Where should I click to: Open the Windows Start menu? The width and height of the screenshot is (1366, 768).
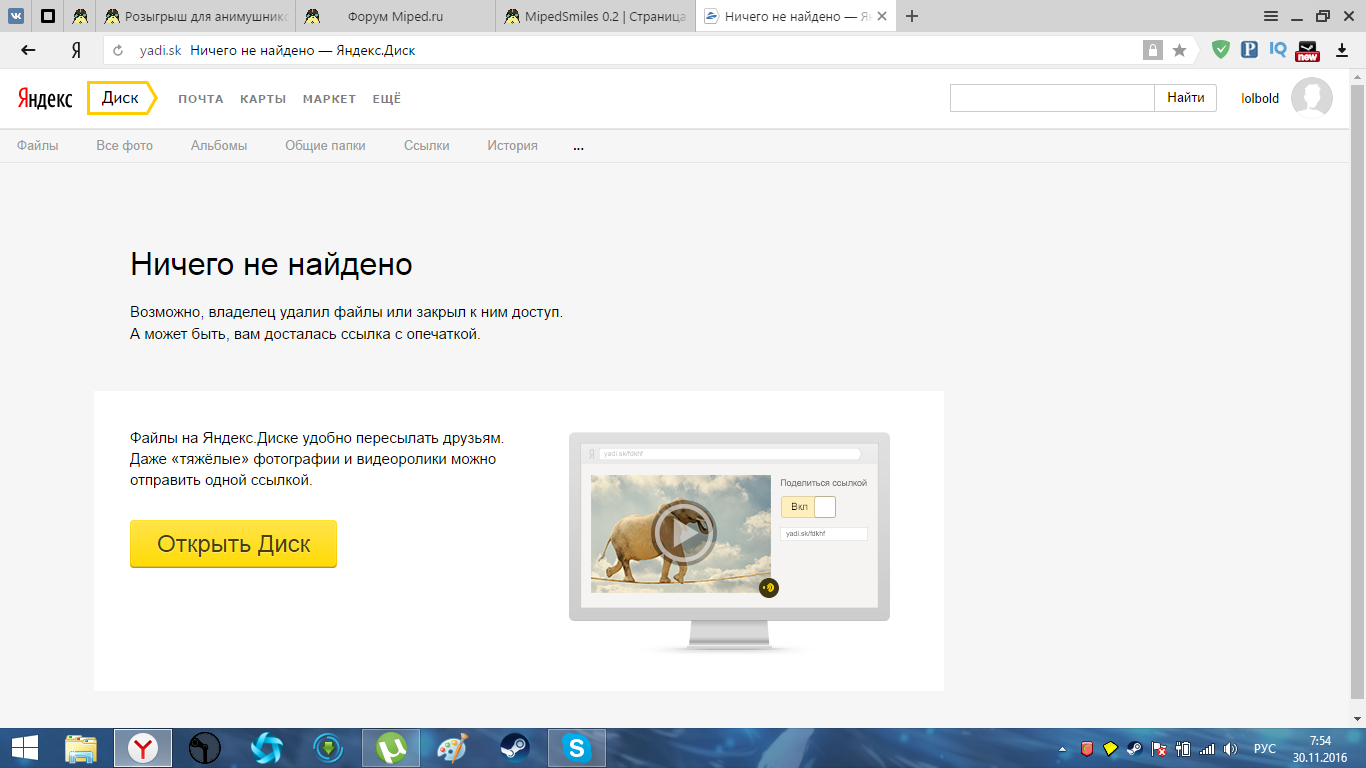pyautogui.click(x=24, y=748)
